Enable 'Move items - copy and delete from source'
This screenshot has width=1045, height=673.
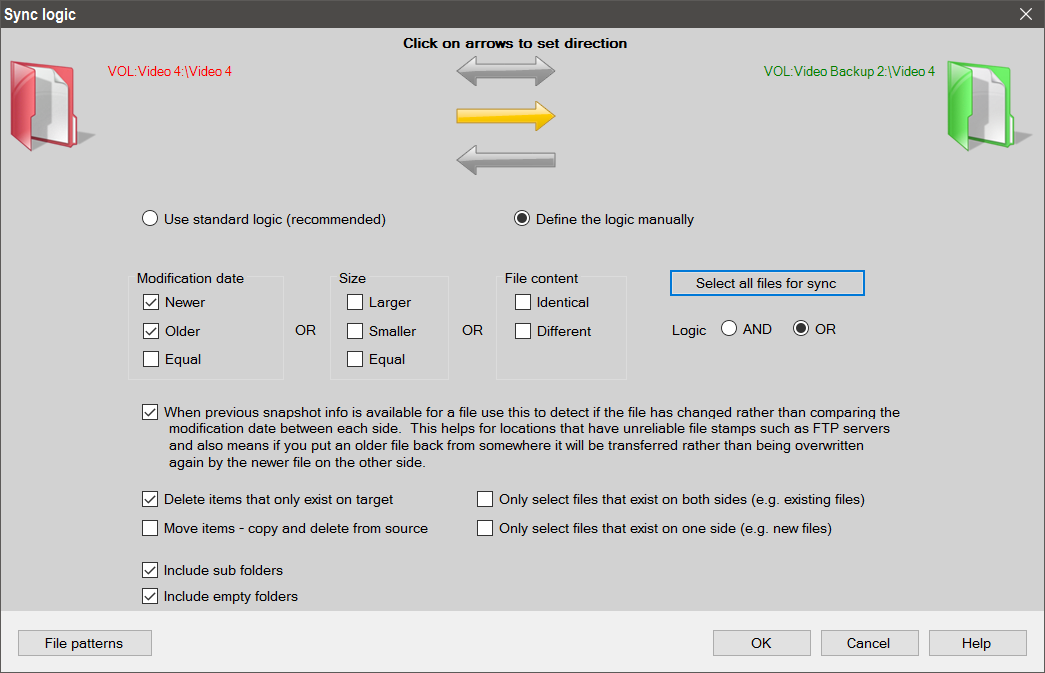coord(151,528)
